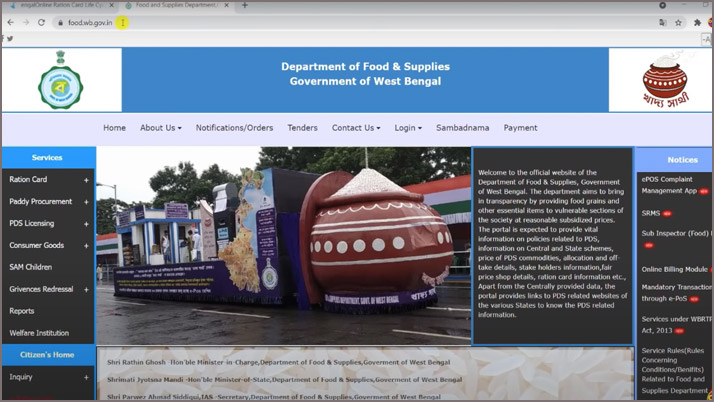Open the Tenders menu item

(x=302, y=128)
